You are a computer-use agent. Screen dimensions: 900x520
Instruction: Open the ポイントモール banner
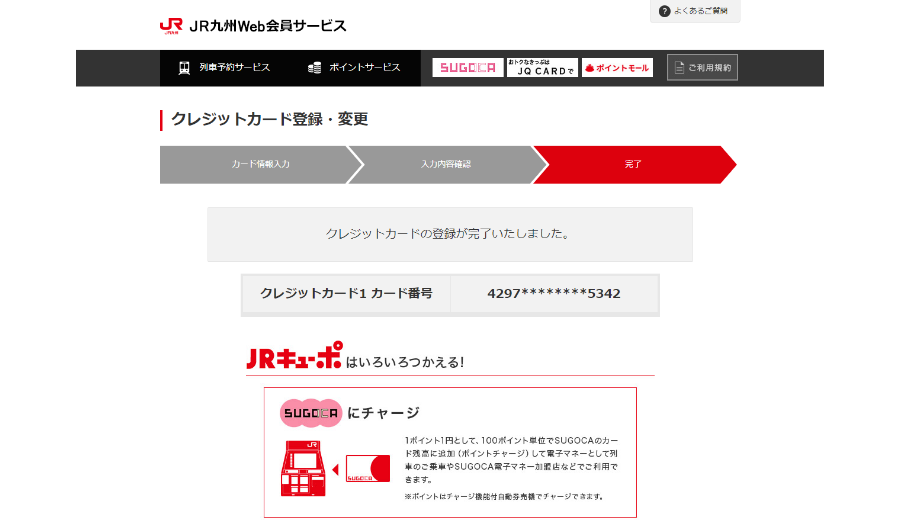pos(617,67)
